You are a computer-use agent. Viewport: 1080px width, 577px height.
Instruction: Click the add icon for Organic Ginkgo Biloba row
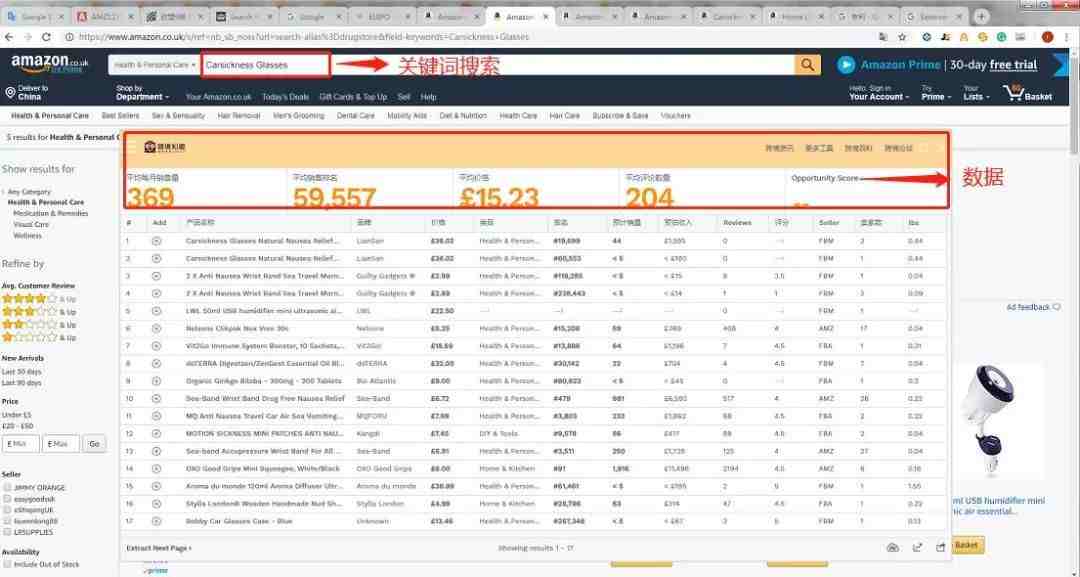156,381
